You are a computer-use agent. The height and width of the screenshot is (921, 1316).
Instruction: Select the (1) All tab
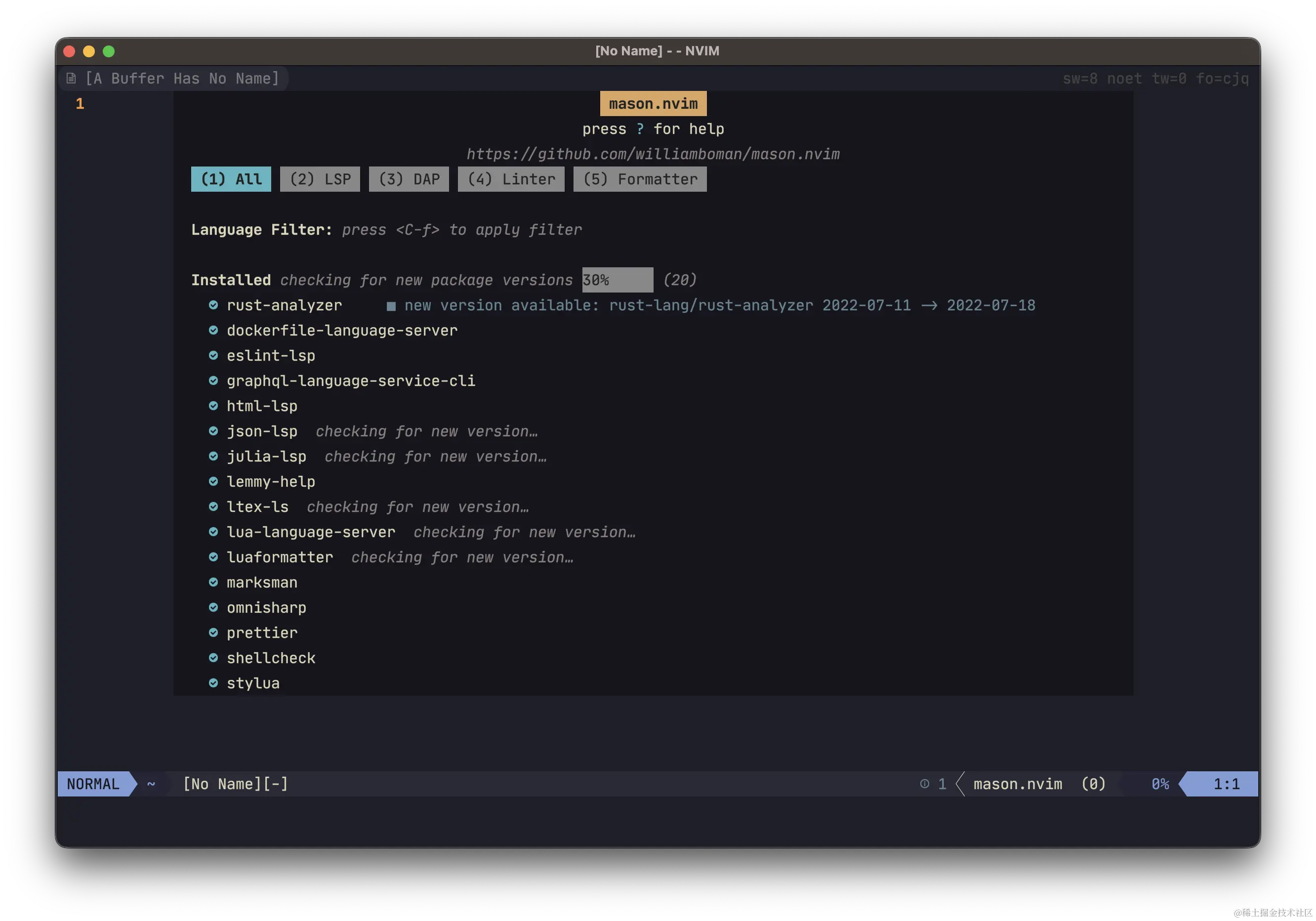(231, 179)
